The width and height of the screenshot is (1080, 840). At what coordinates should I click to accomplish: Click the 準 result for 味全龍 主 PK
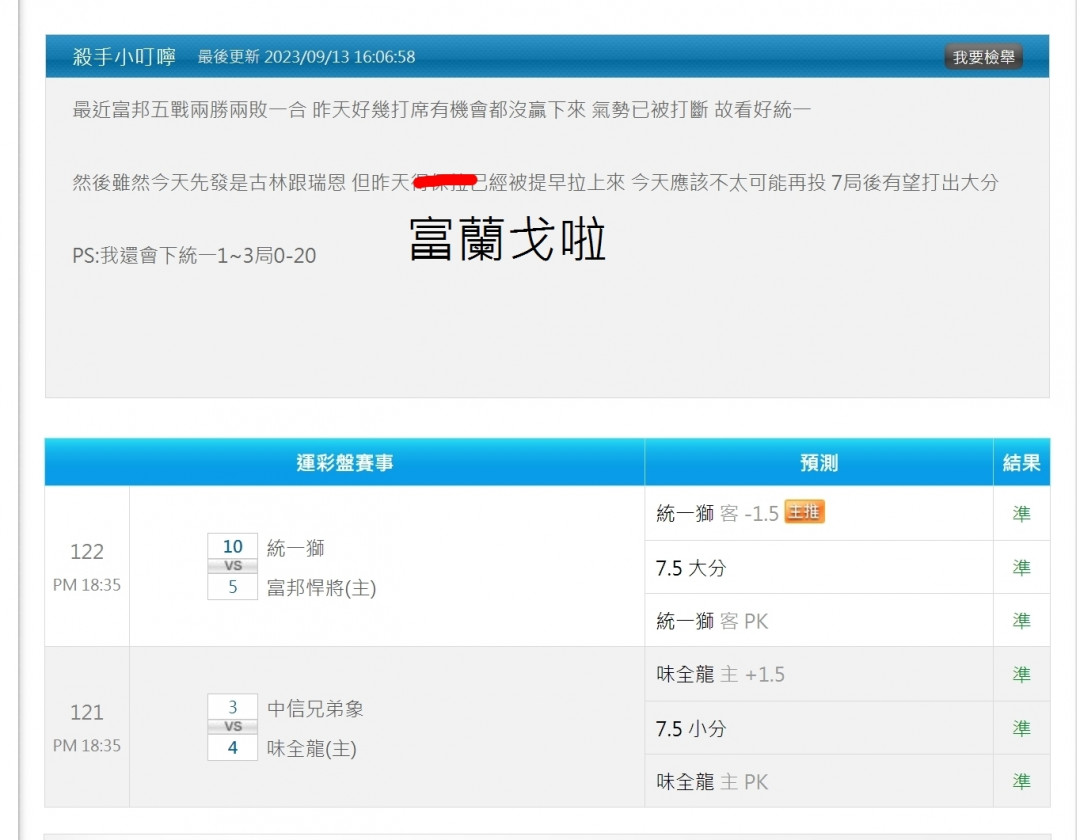1021,781
